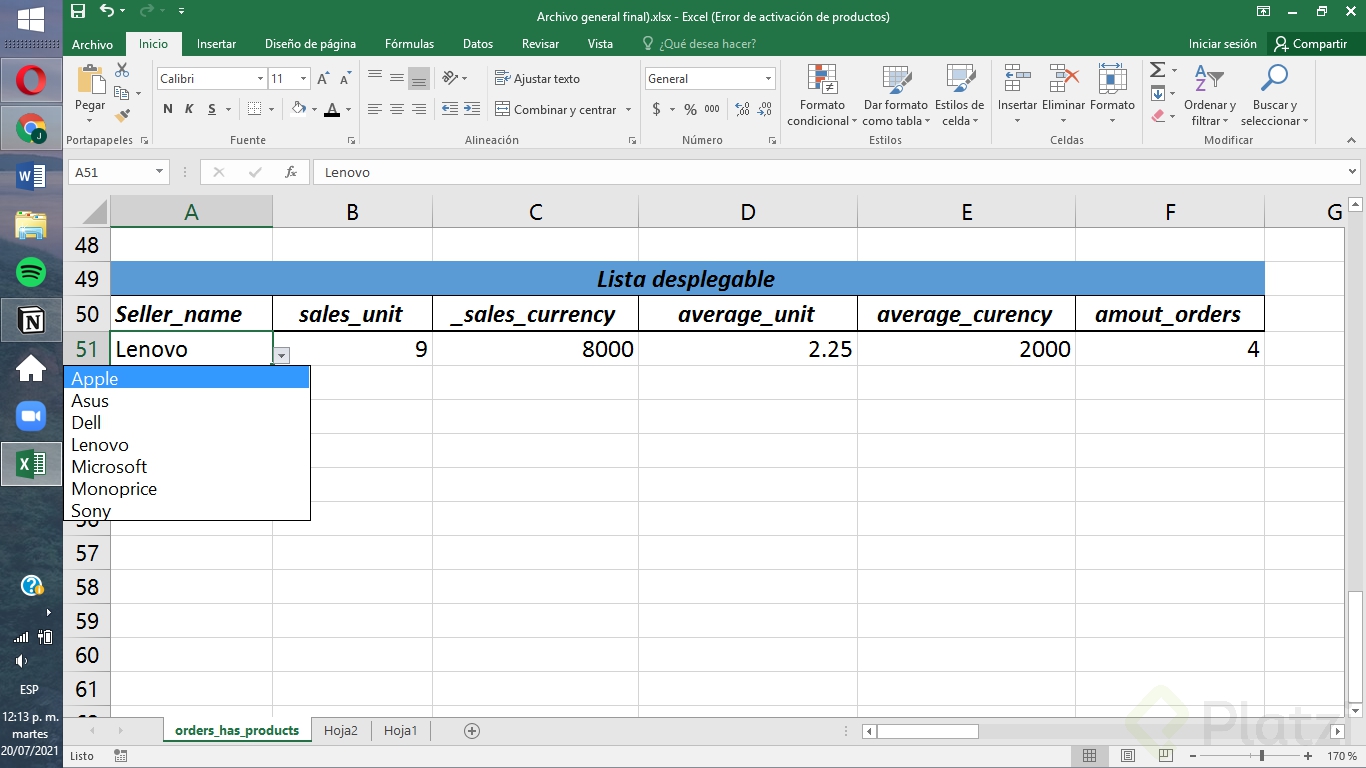
Task: Select Dell in the dropdown list
Action: click(x=187, y=423)
